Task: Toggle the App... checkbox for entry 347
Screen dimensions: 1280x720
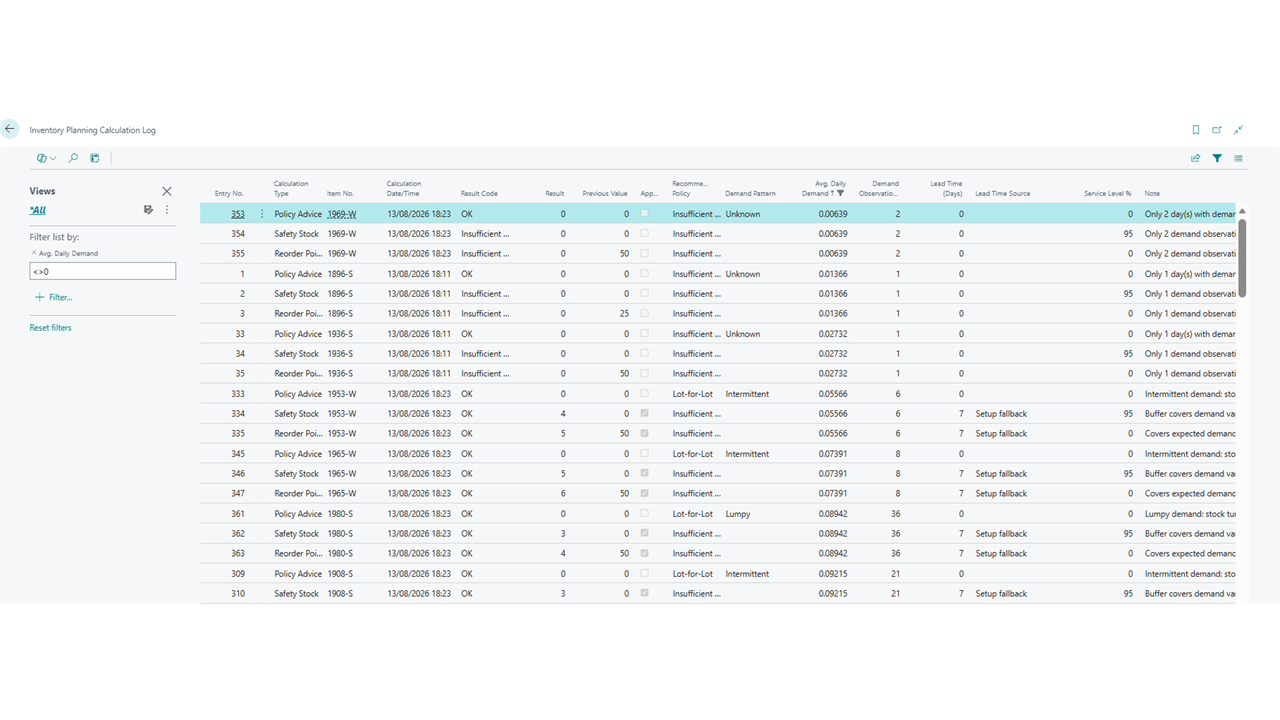Action: click(x=645, y=494)
